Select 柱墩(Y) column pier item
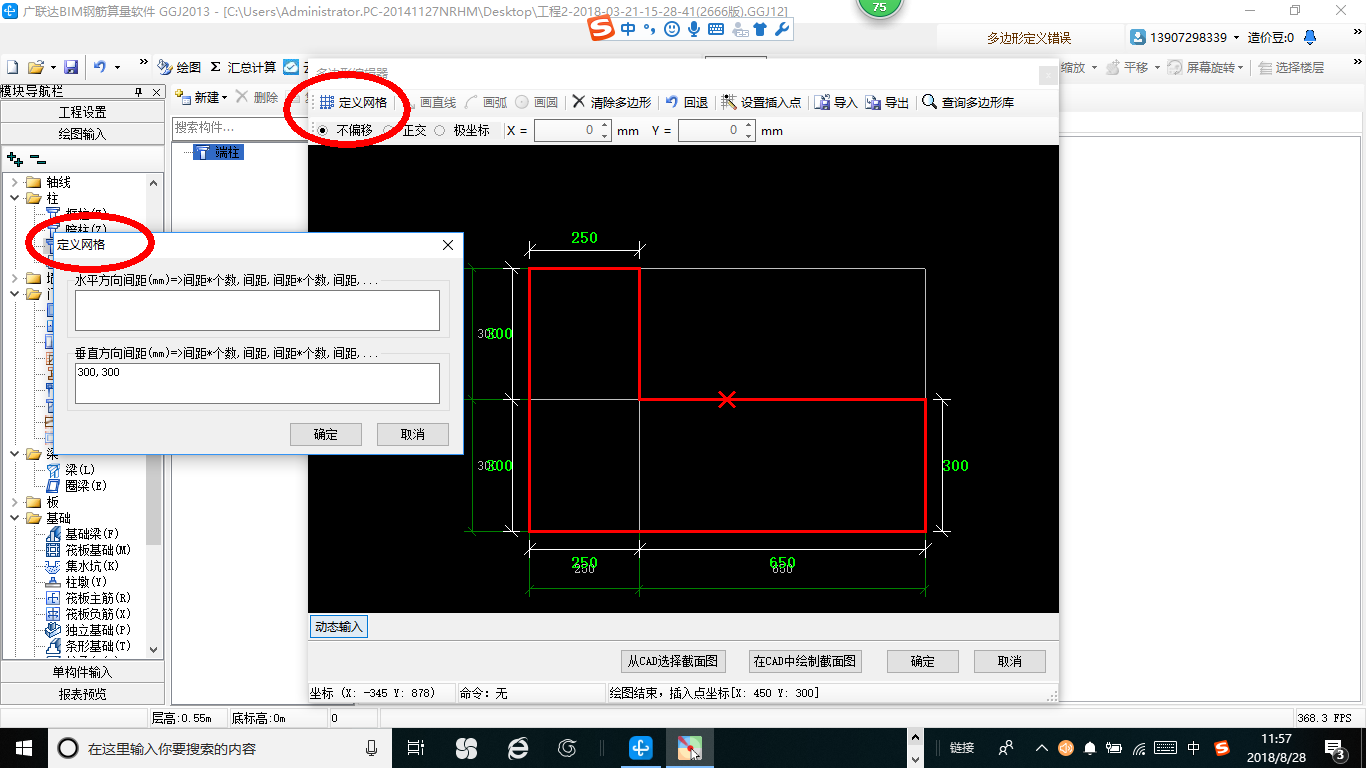Viewport: 1366px width, 768px height. tap(76, 582)
